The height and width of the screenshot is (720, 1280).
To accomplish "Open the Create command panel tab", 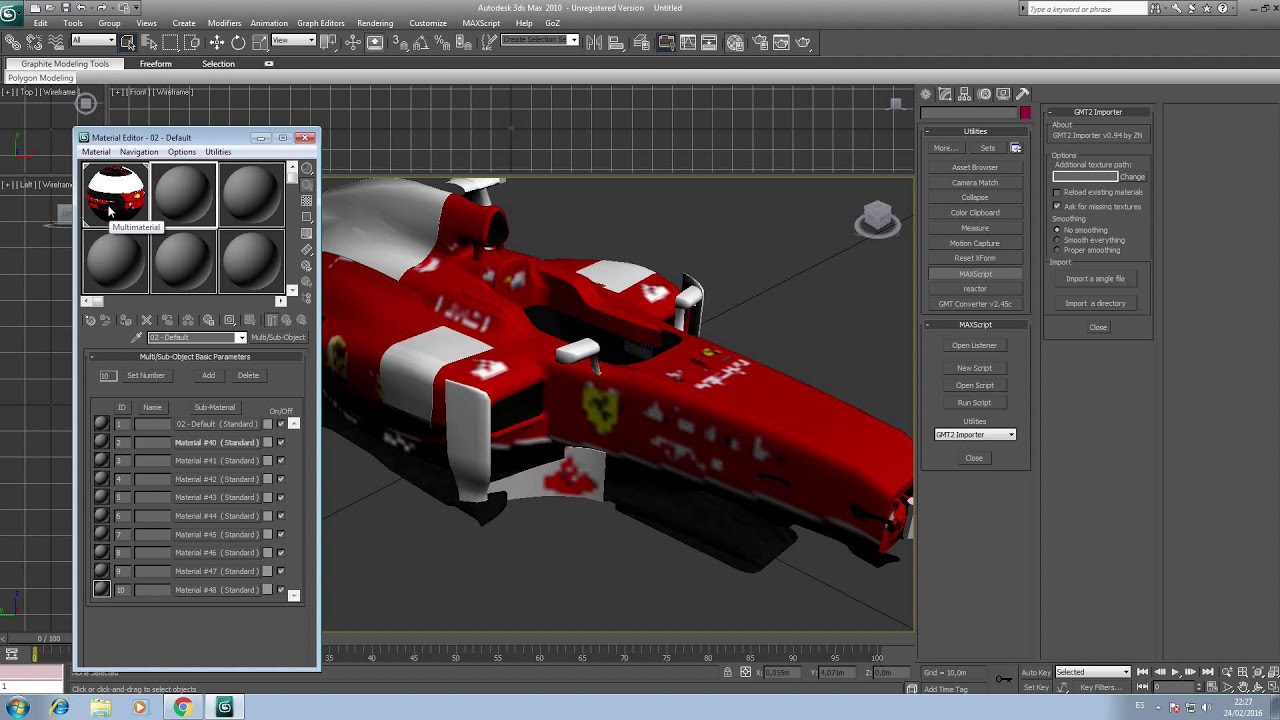I will click(x=926, y=94).
